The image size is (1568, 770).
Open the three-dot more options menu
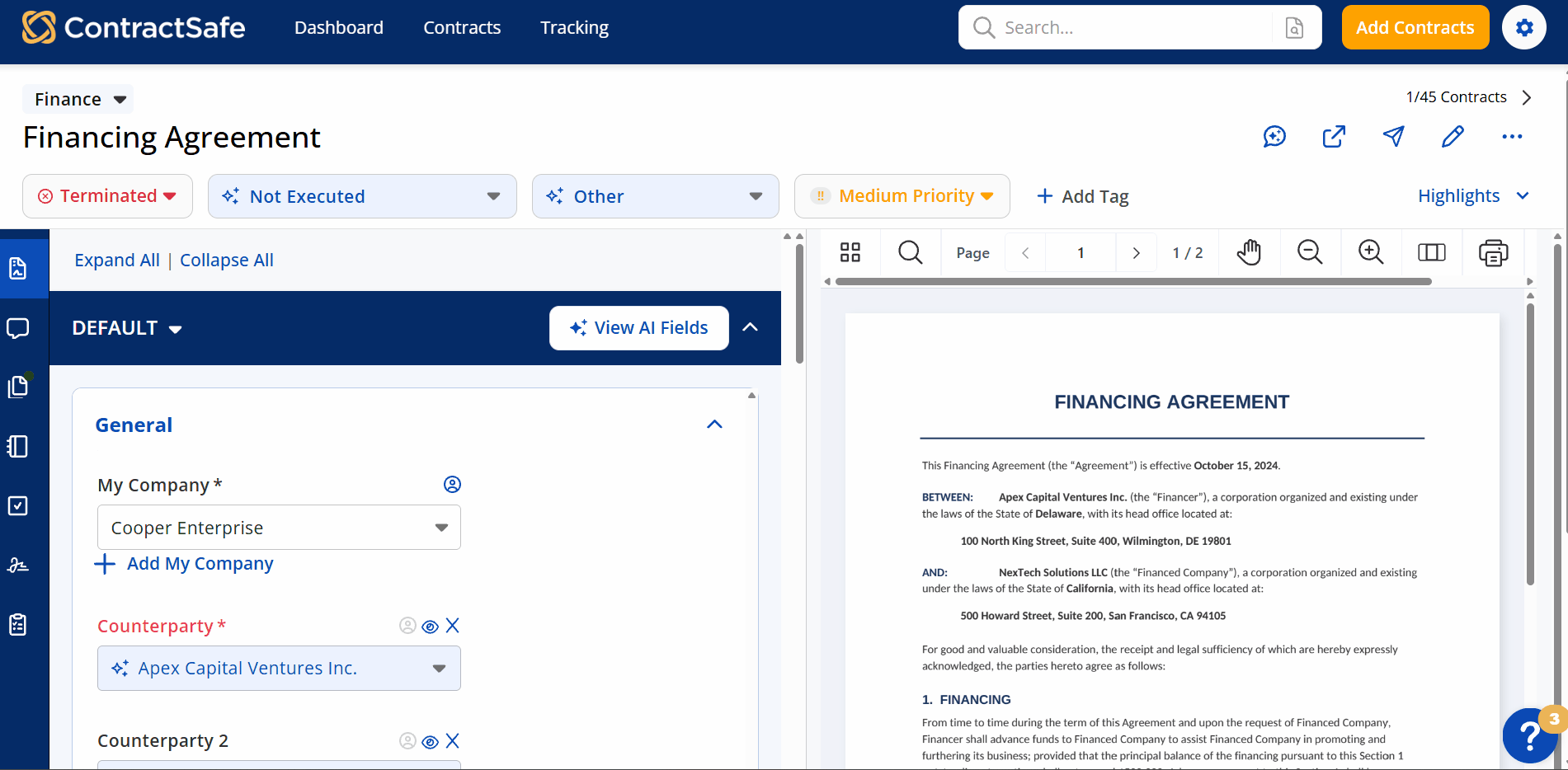pos(1512,137)
